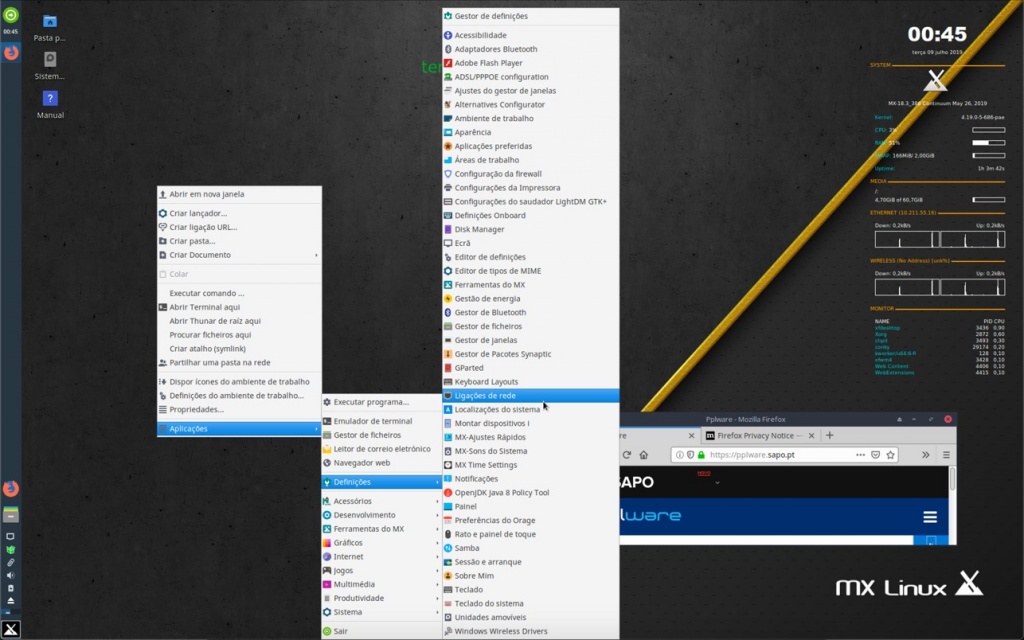
Task: Open a new tab with the plus button
Action: click(829, 435)
